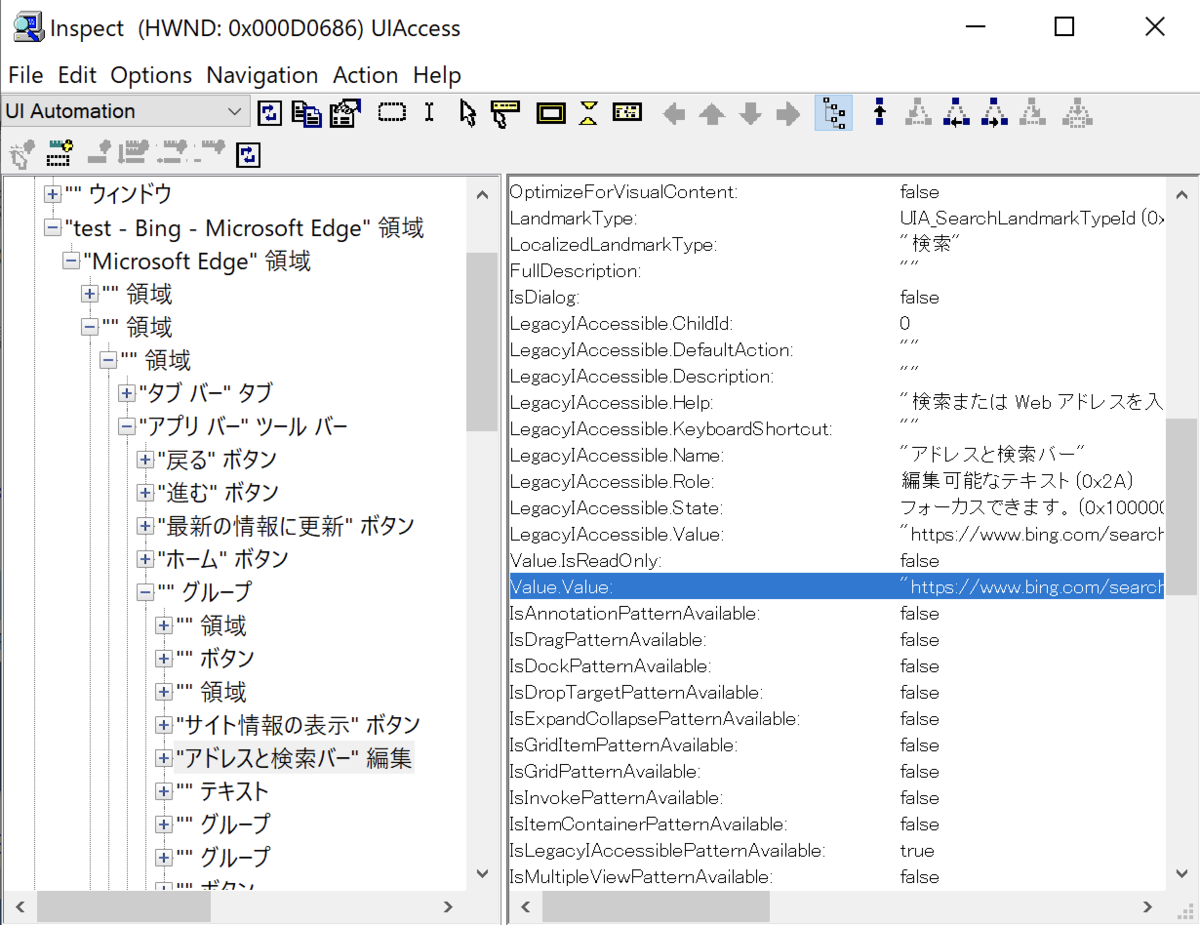
Task: Open the UI Automation mode dropdown
Action: 125,111
